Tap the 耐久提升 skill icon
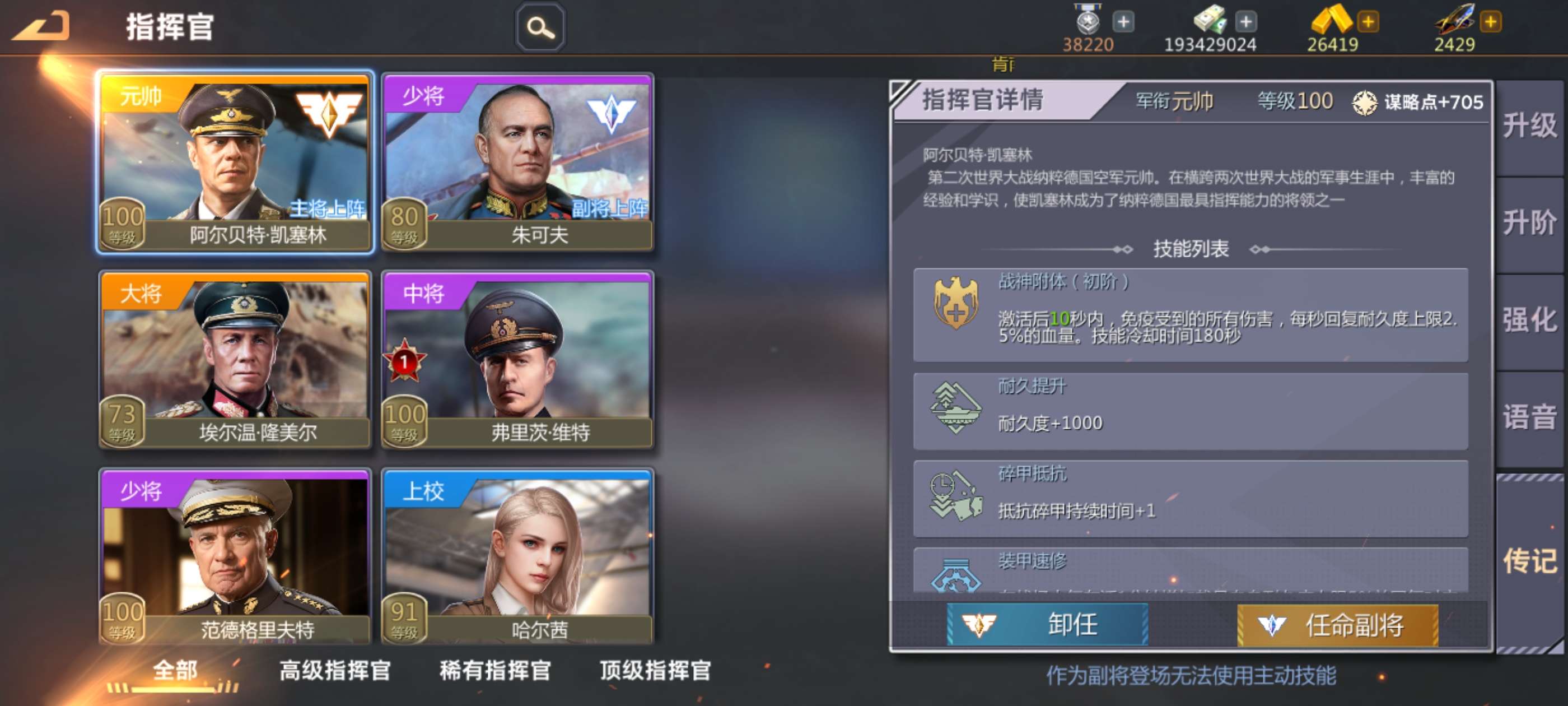The image size is (1568, 706). pyautogui.click(x=956, y=407)
